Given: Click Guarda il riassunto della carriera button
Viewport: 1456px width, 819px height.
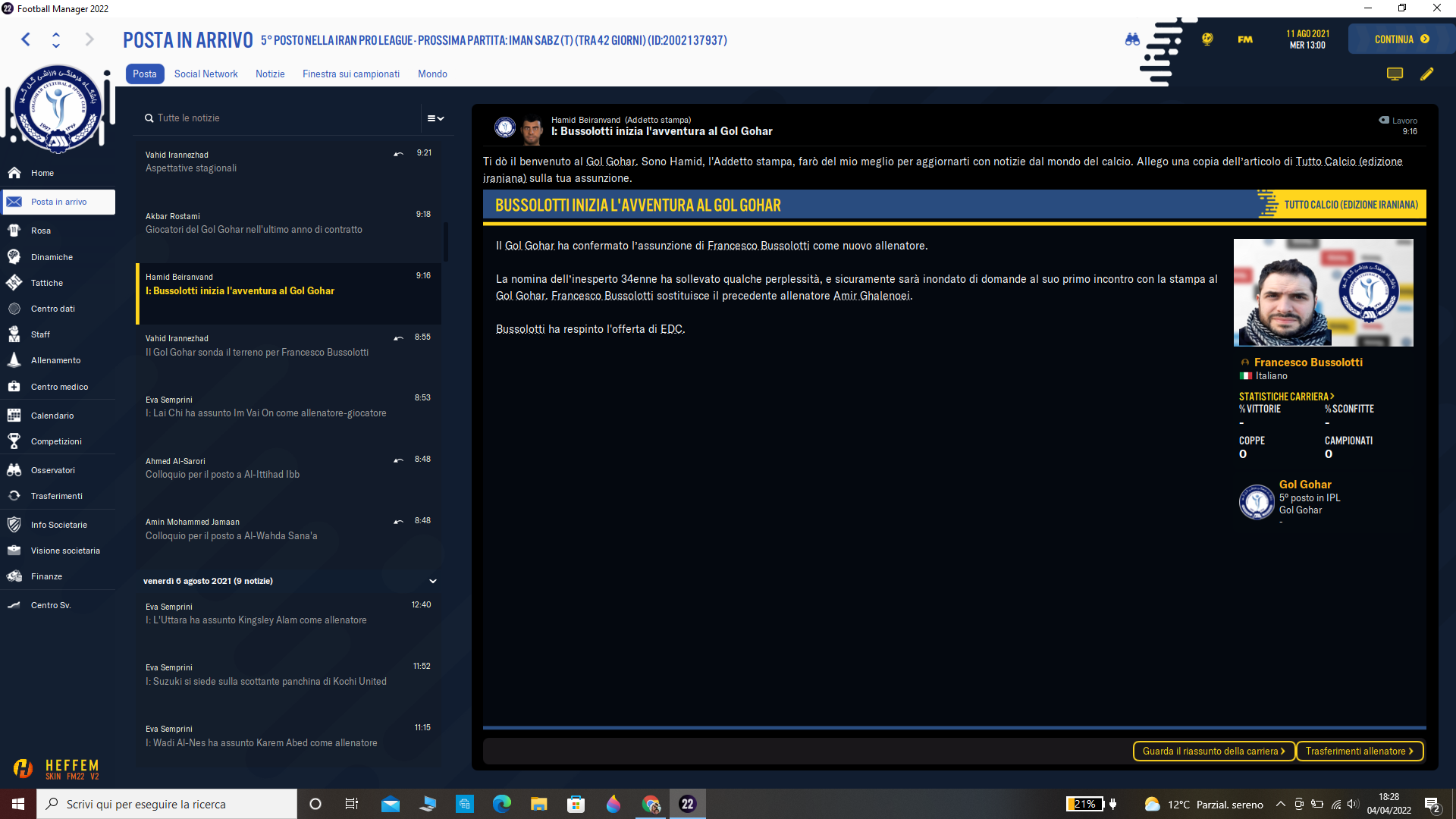Looking at the screenshot, I should click(x=1212, y=751).
